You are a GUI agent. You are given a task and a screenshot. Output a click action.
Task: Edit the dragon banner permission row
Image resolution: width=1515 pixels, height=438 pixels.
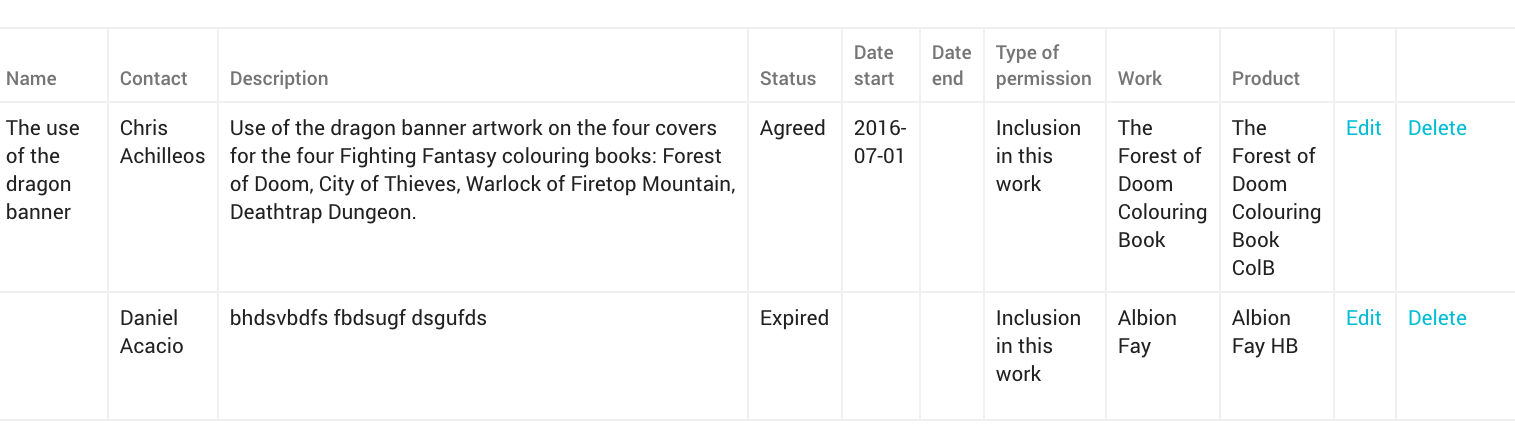pos(1363,128)
